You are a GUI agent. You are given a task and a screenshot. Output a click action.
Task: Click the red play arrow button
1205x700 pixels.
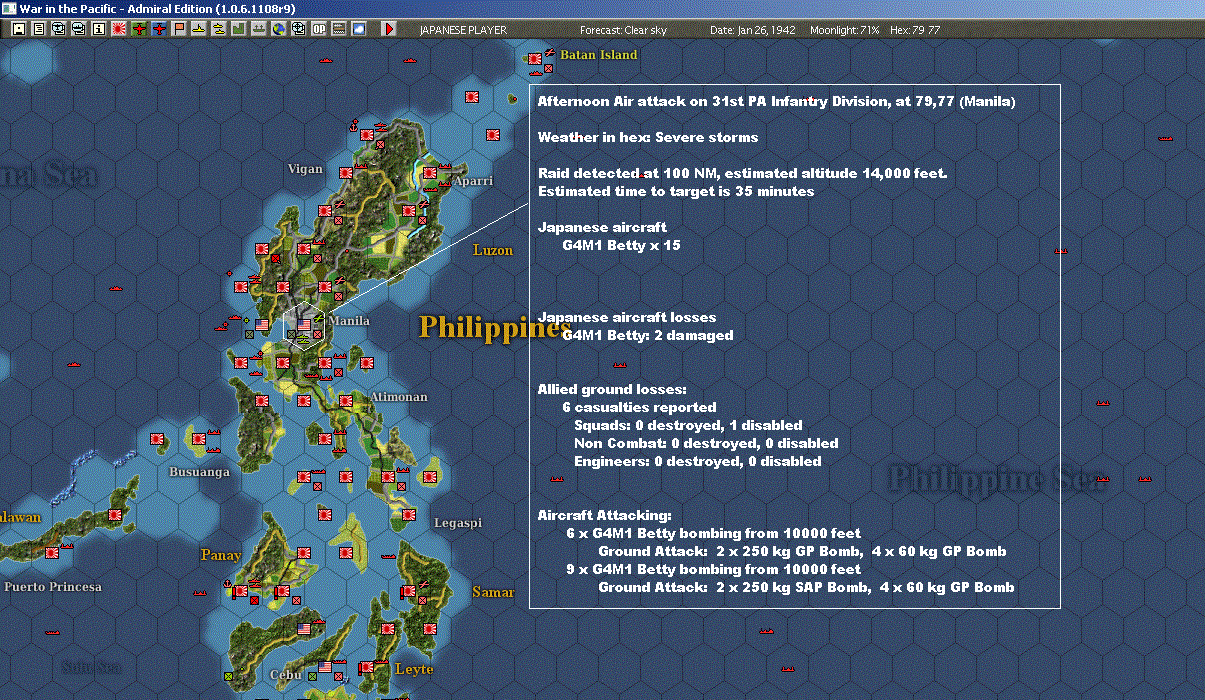pyautogui.click(x=390, y=29)
